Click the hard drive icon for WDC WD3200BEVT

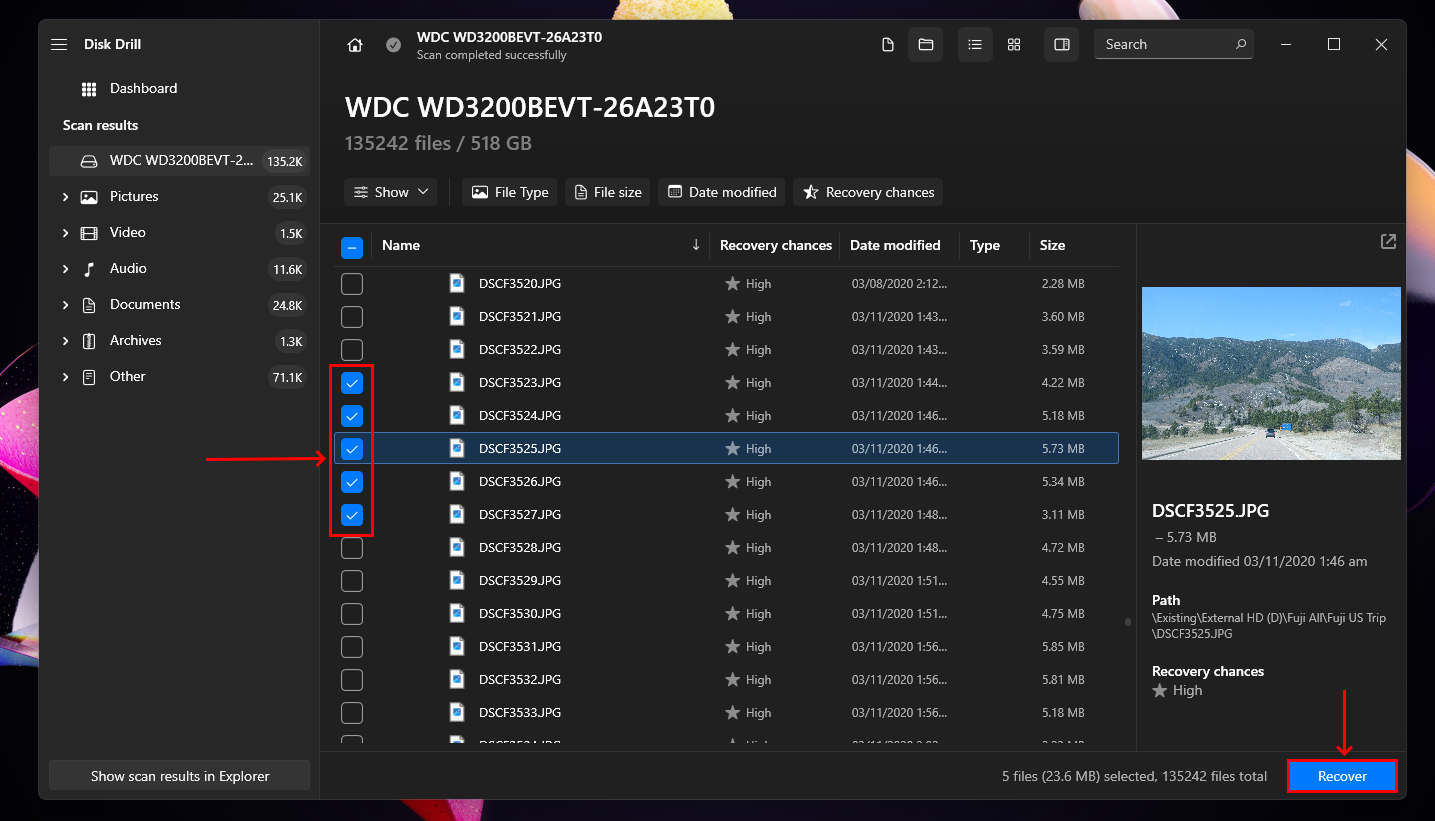point(89,161)
